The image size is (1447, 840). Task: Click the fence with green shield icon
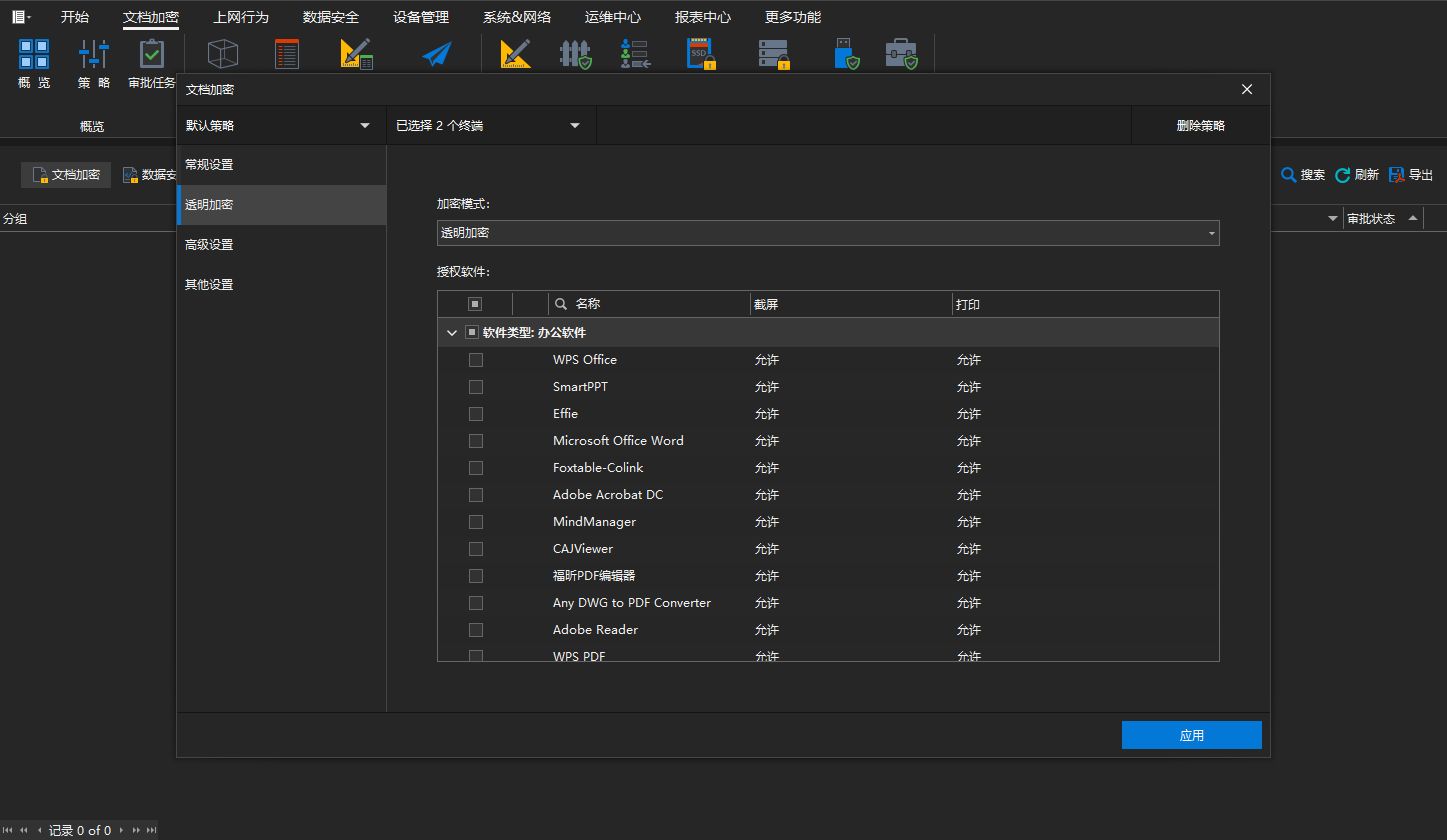[x=575, y=54]
